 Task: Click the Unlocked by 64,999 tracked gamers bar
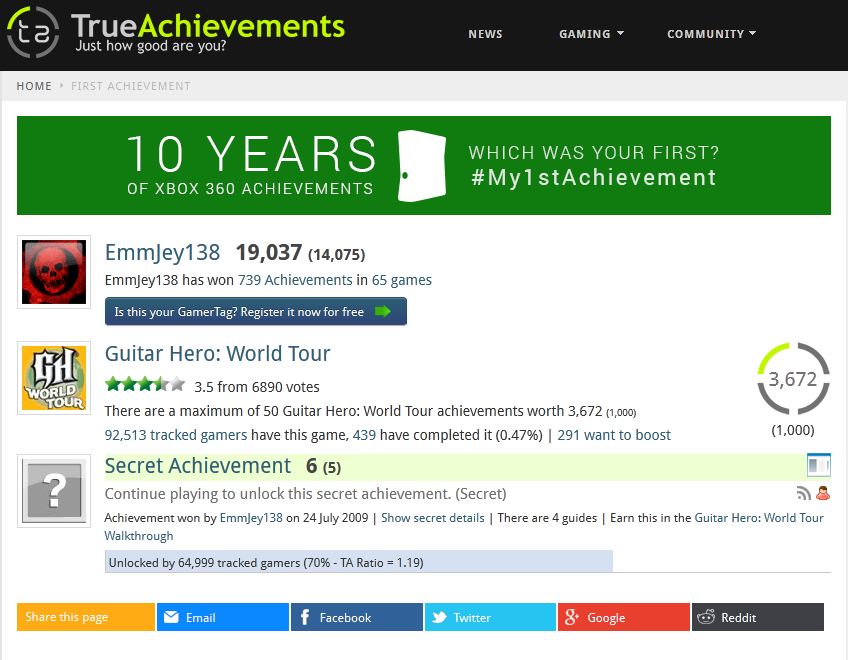(359, 562)
